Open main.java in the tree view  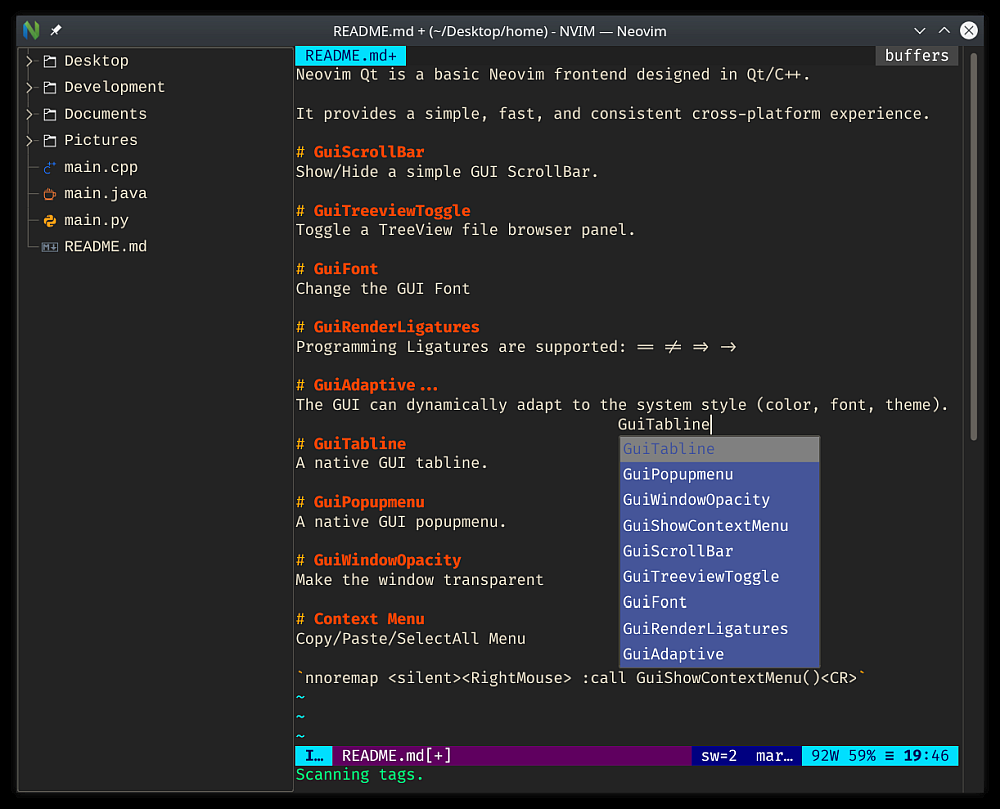pos(105,193)
